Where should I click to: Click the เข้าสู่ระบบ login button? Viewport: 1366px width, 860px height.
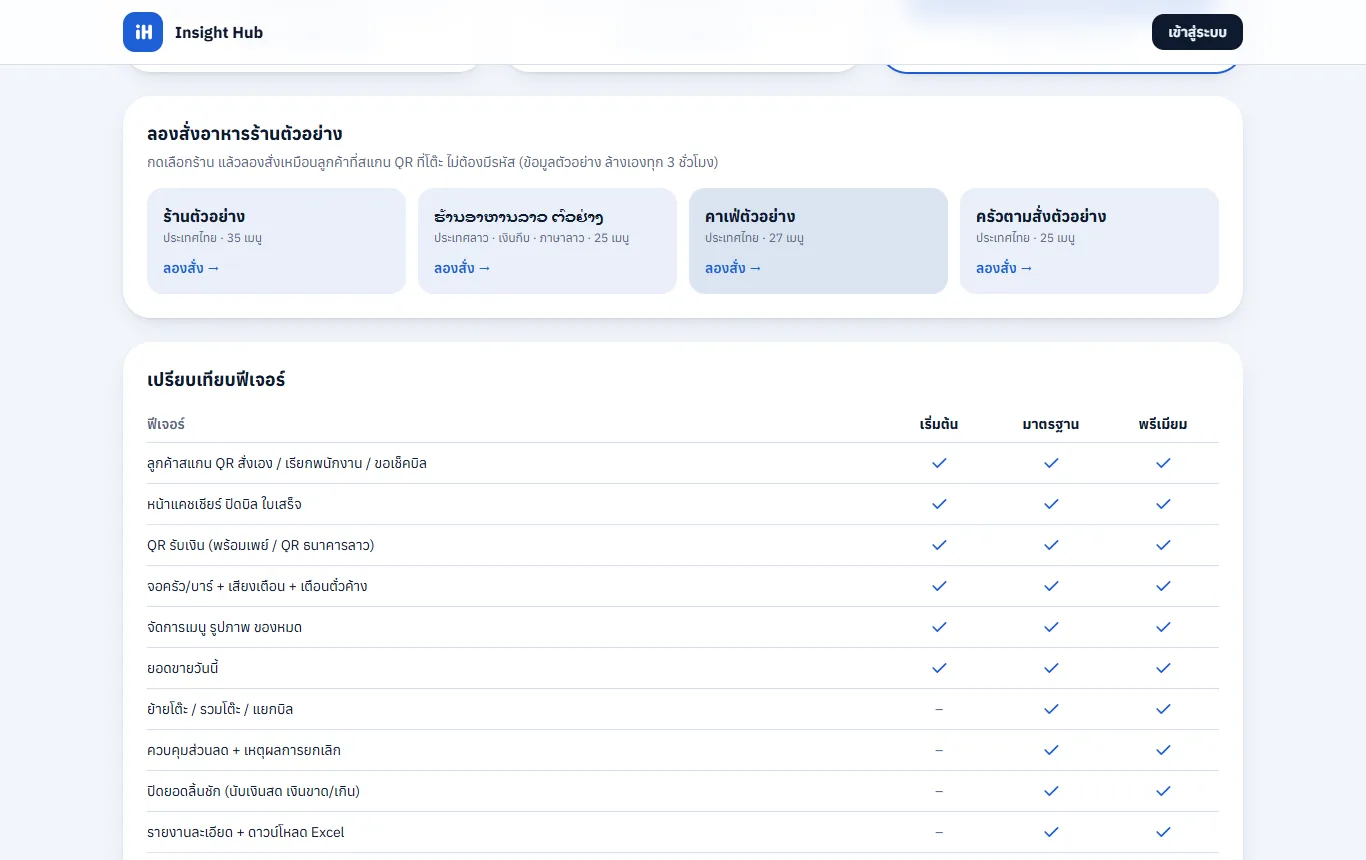coord(1197,32)
